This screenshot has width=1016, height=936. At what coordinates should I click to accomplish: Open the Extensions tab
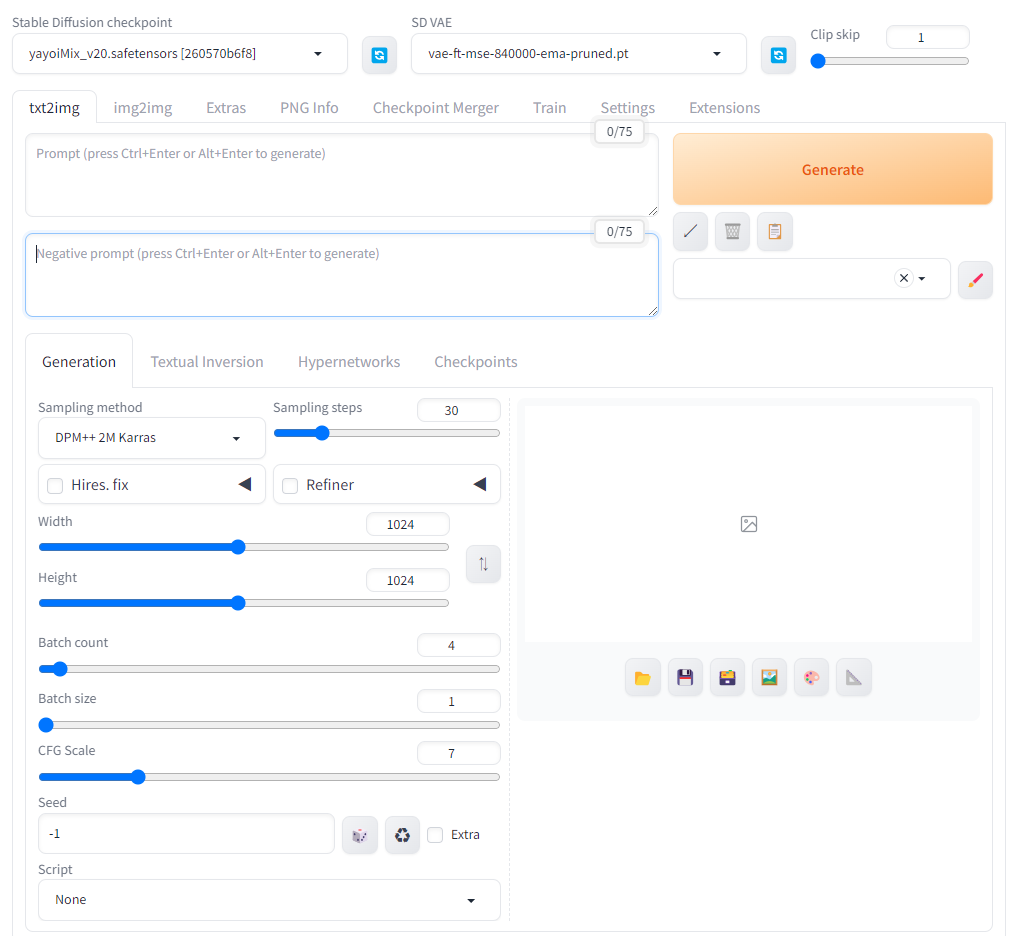[x=724, y=108]
